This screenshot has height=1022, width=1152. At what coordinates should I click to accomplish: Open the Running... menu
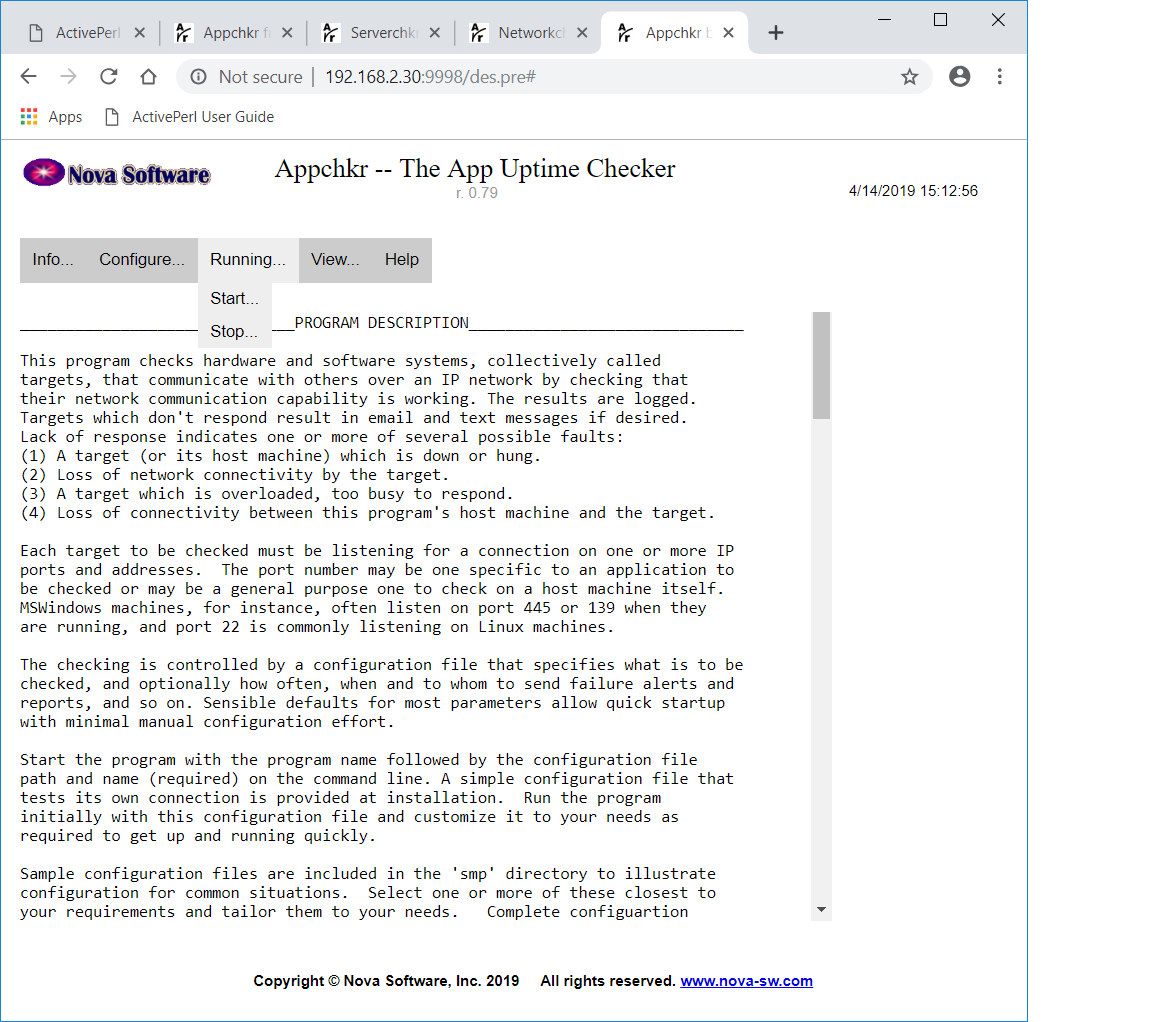pyautogui.click(x=248, y=259)
